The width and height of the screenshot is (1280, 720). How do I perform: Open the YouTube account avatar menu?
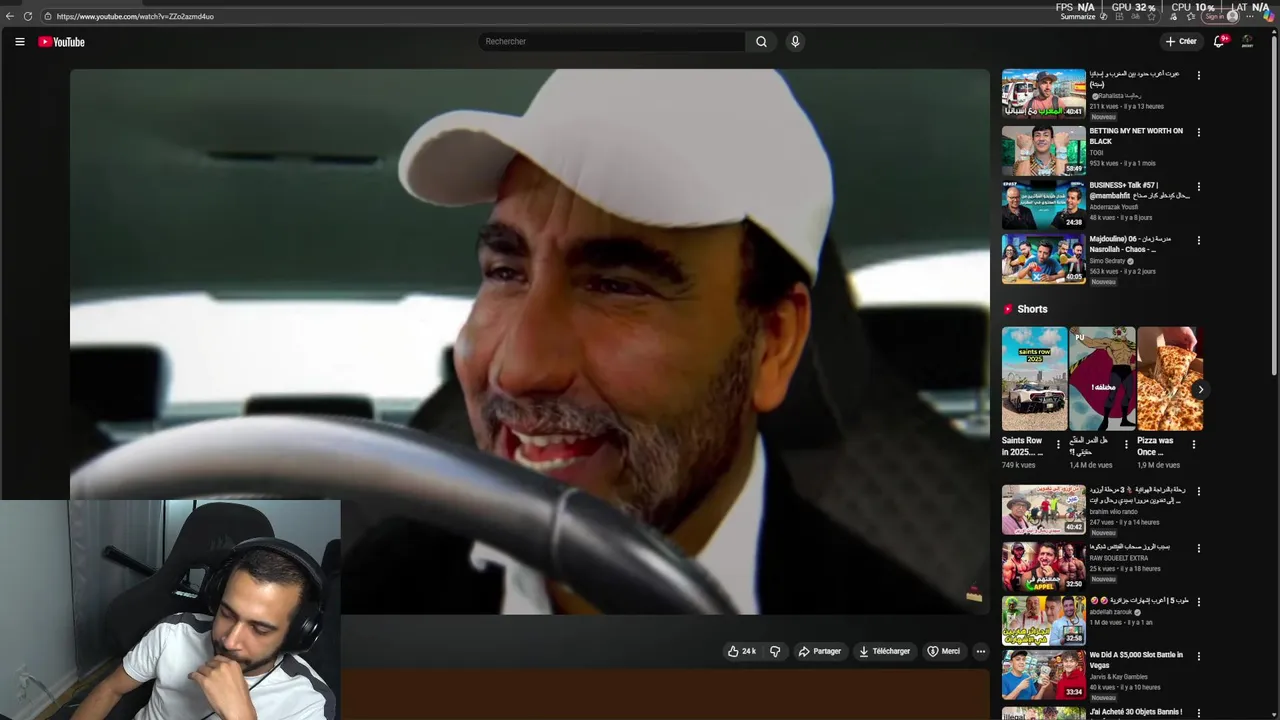click(x=1247, y=42)
